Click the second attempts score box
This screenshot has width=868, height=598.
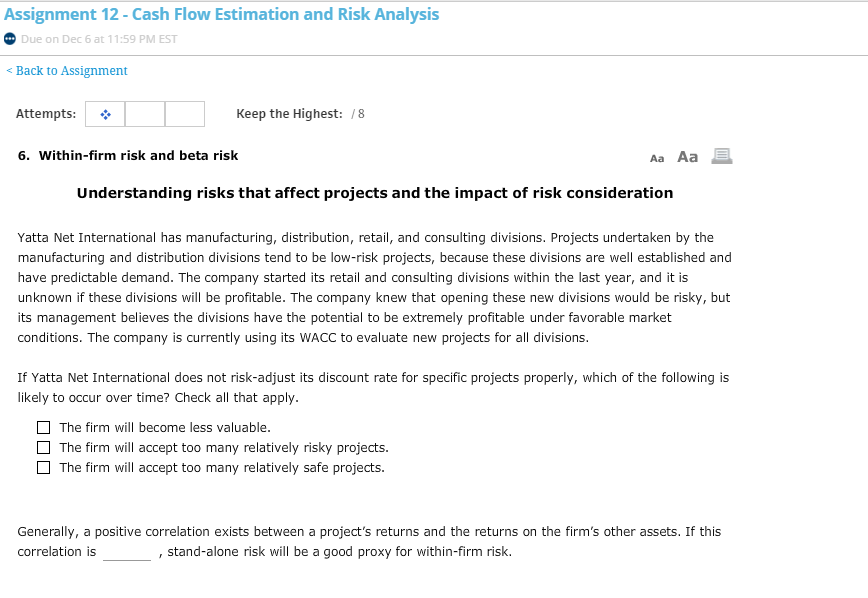[144, 113]
